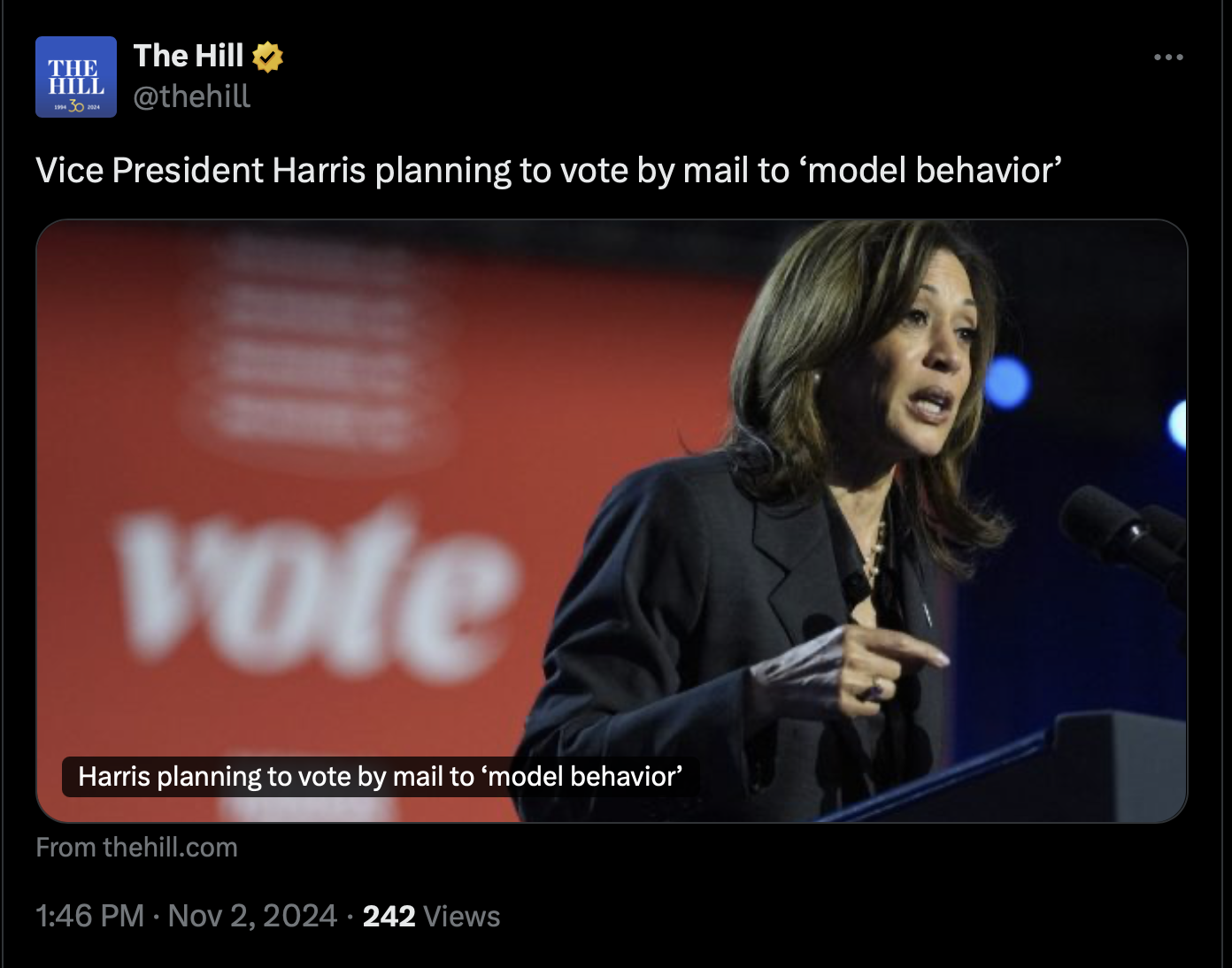Click the 30th anniversary emblem in avatar
1232x968 pixels.
[x=76, y=106]
